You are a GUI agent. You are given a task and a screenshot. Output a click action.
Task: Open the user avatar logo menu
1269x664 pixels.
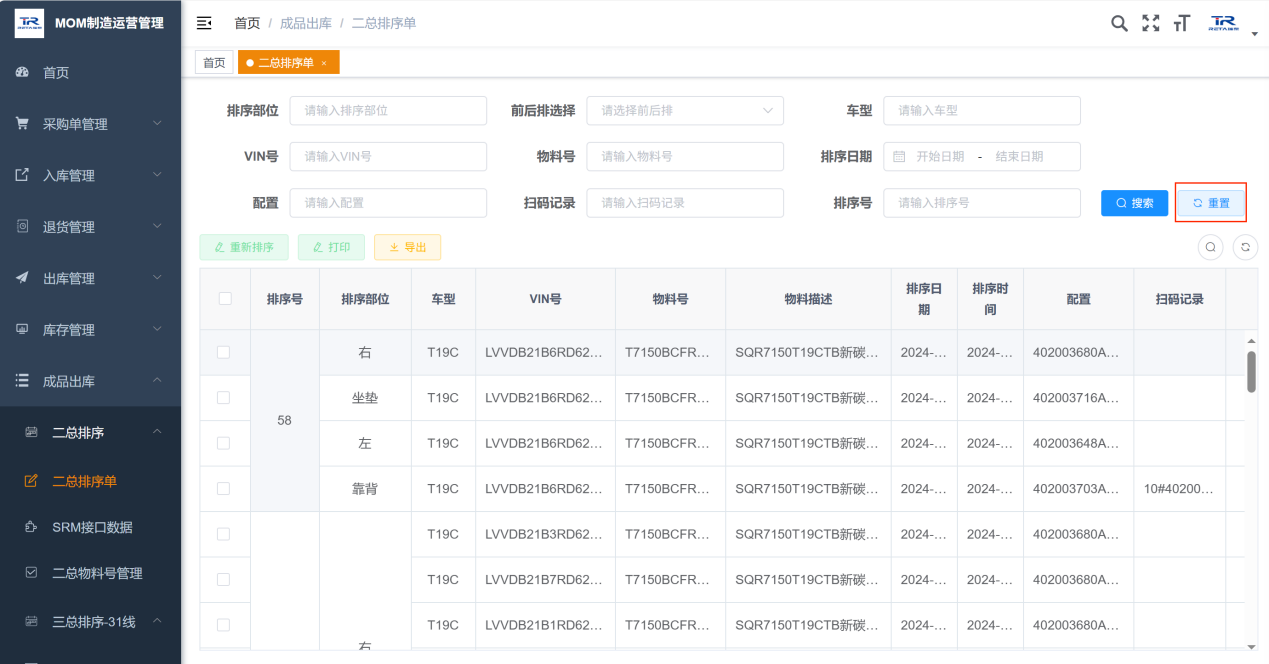point(1223,23)
